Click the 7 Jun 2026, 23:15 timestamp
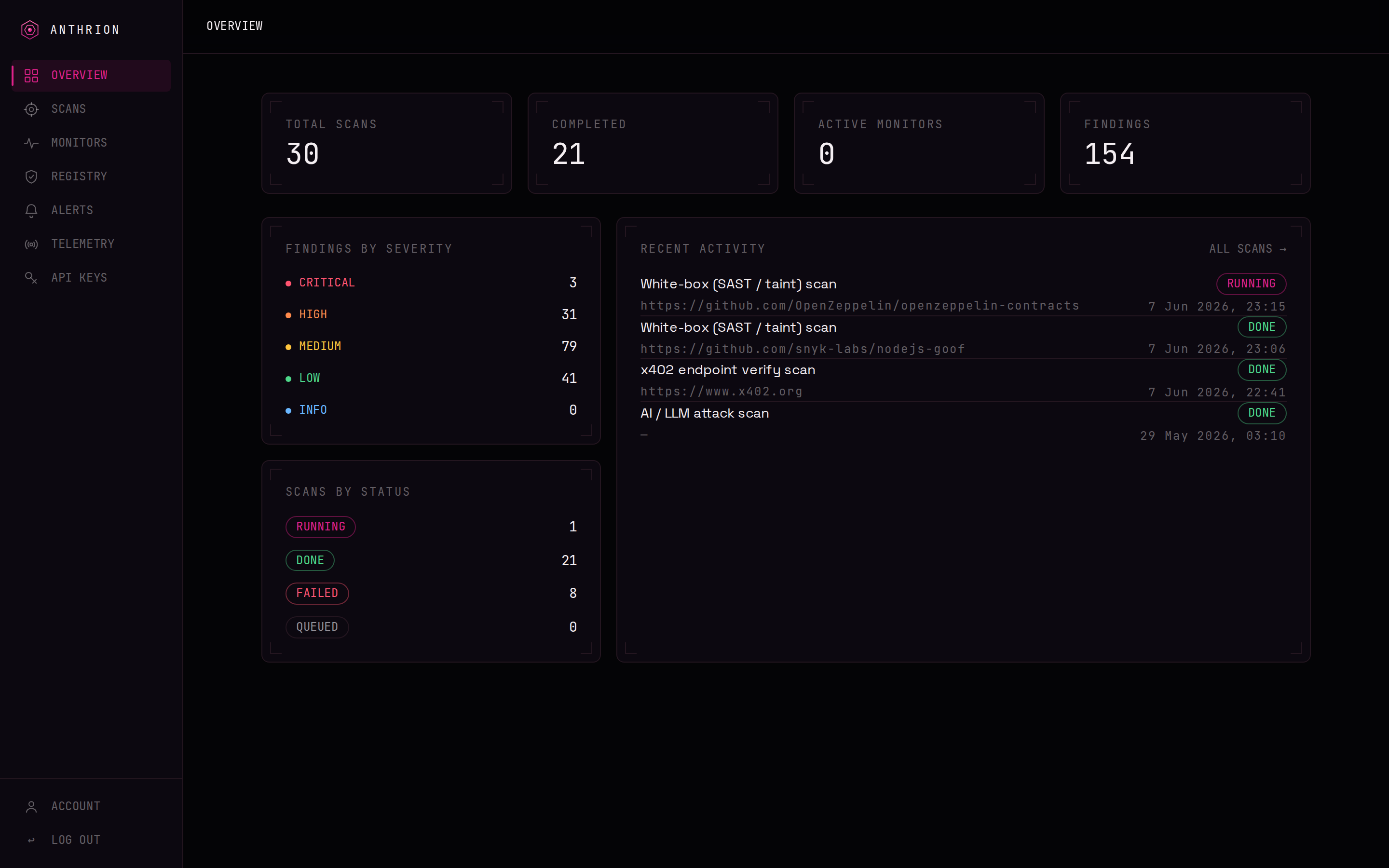This screenshot has height=868, width=1389. click(1217, 307)
